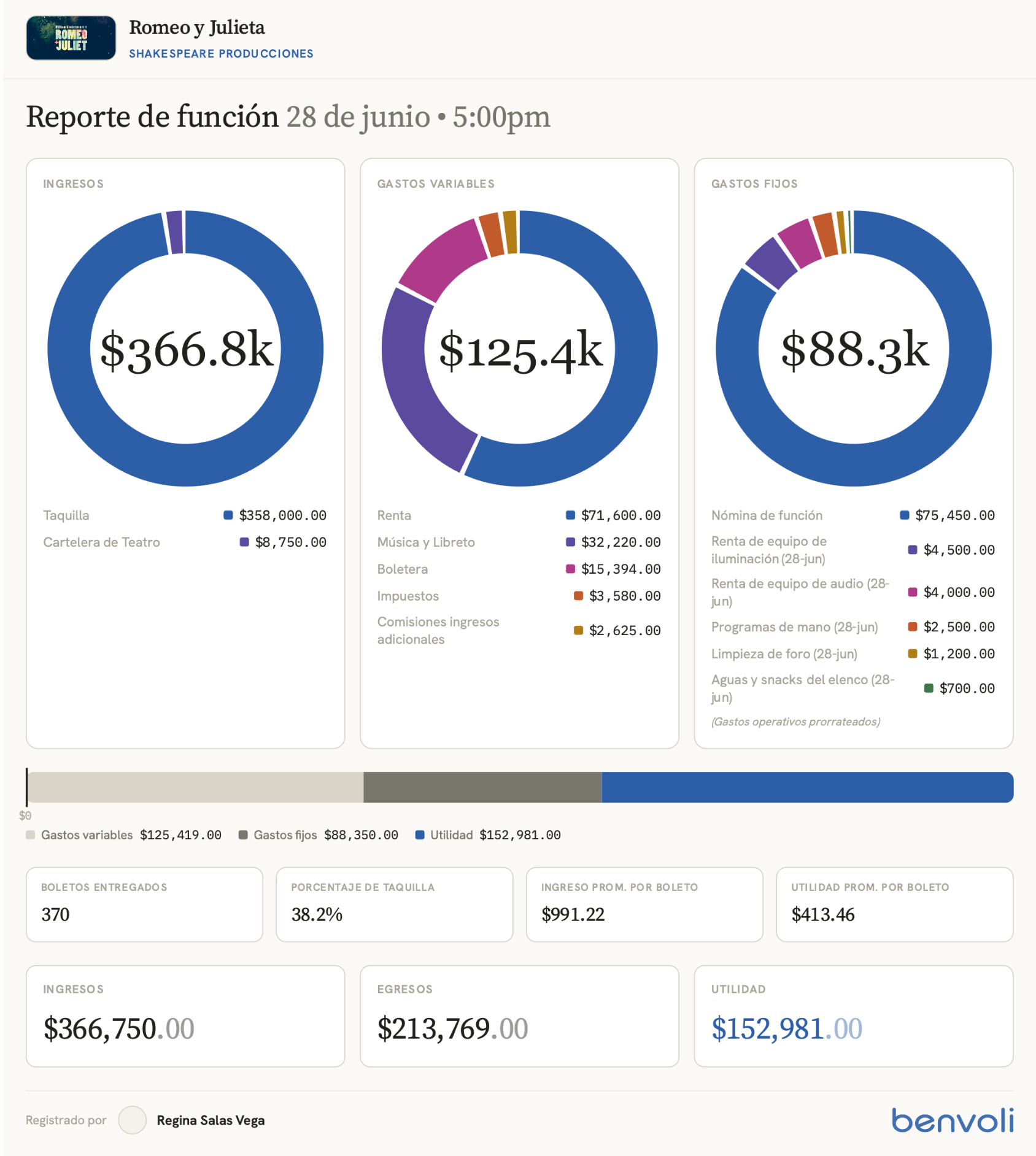Click the Programas de mano orange swatch
1036x1156 pixels.
click(913, 626)
